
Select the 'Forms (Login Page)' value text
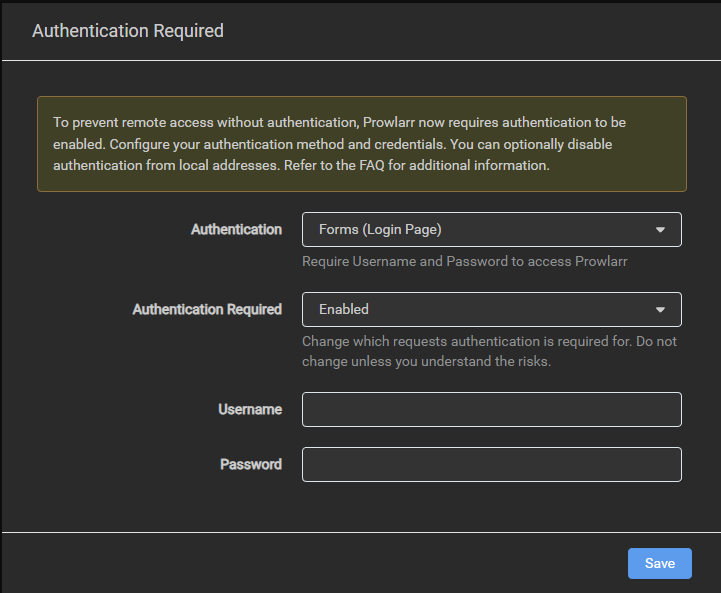coord(380,229)
